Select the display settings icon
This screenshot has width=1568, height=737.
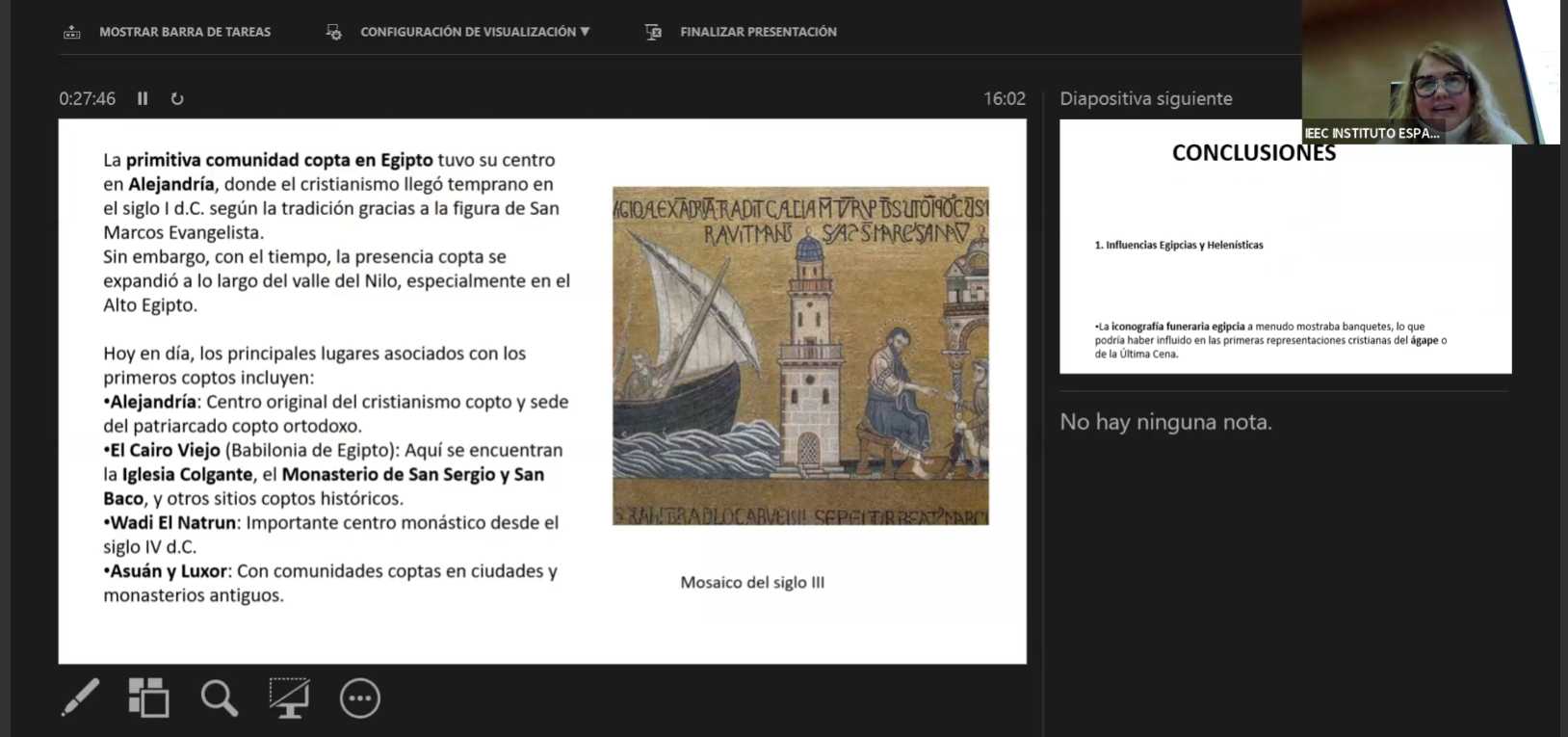(x=334, y=32)
